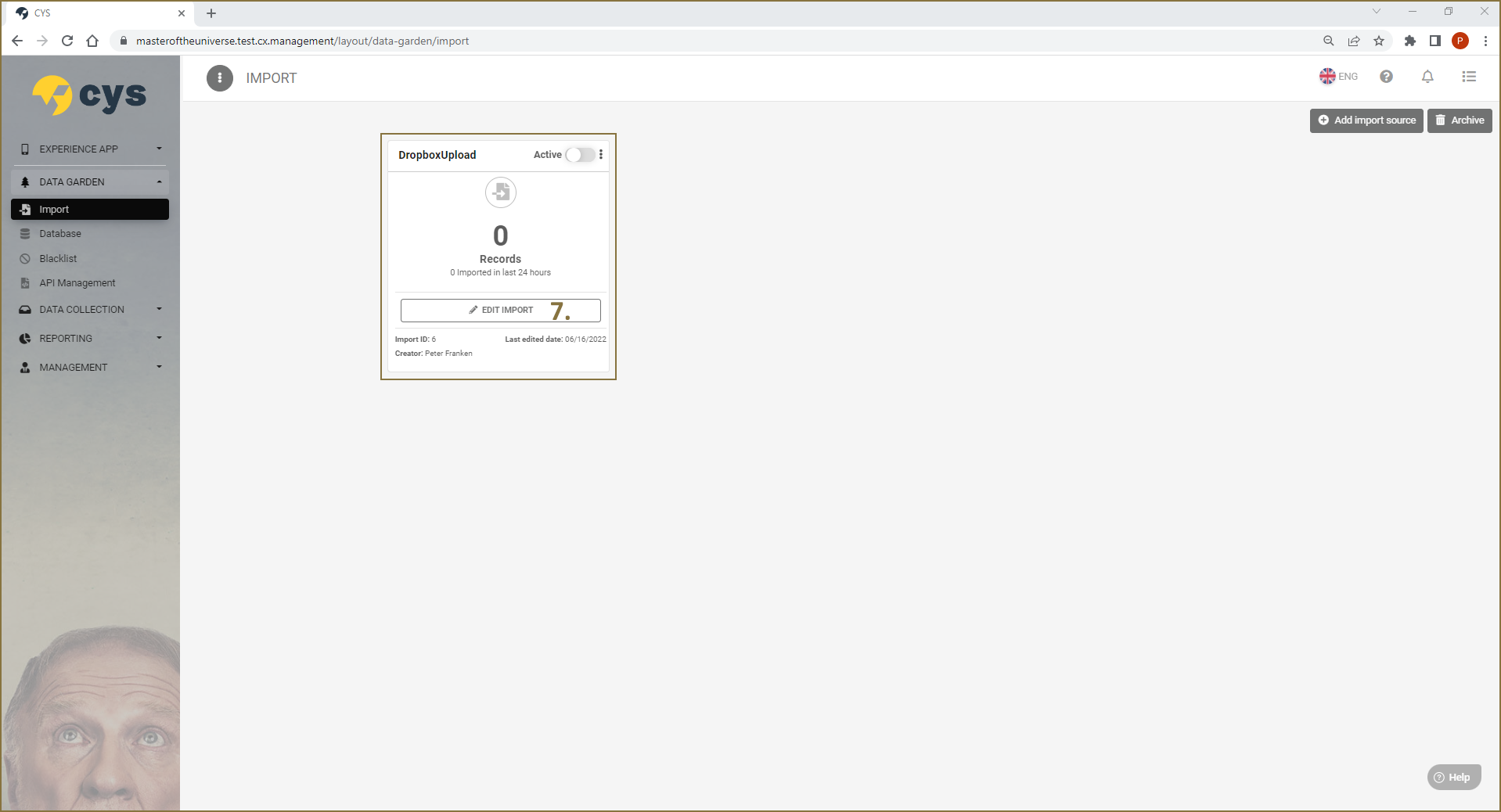Click the import source icon in DropboxUpload card
The height and width of the screenshot is (812, 1501).
pyautogui.click(x=501, y=192)
